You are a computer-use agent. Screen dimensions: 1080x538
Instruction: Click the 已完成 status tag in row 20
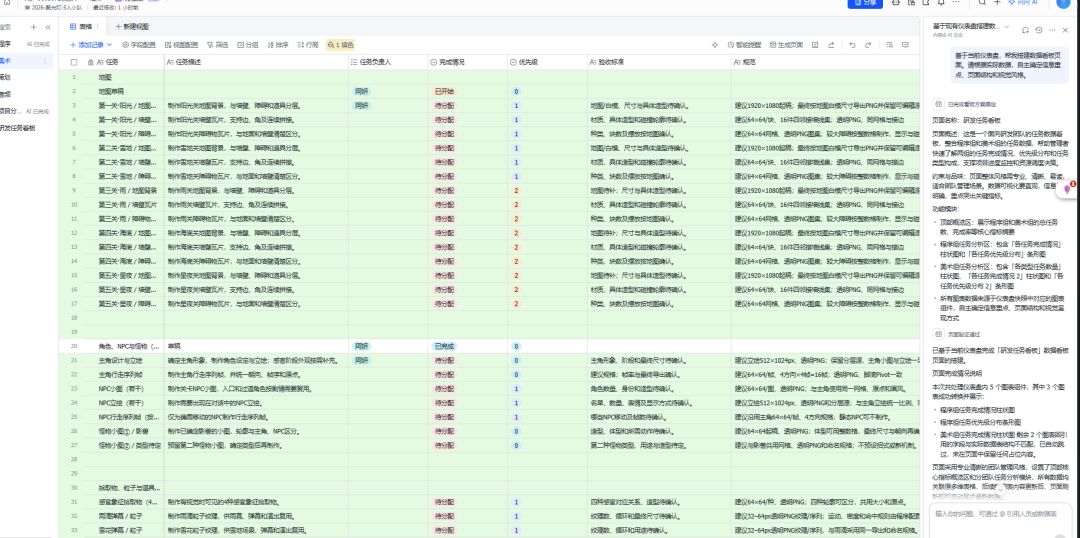pyautogui.click(x=444, y=346)
